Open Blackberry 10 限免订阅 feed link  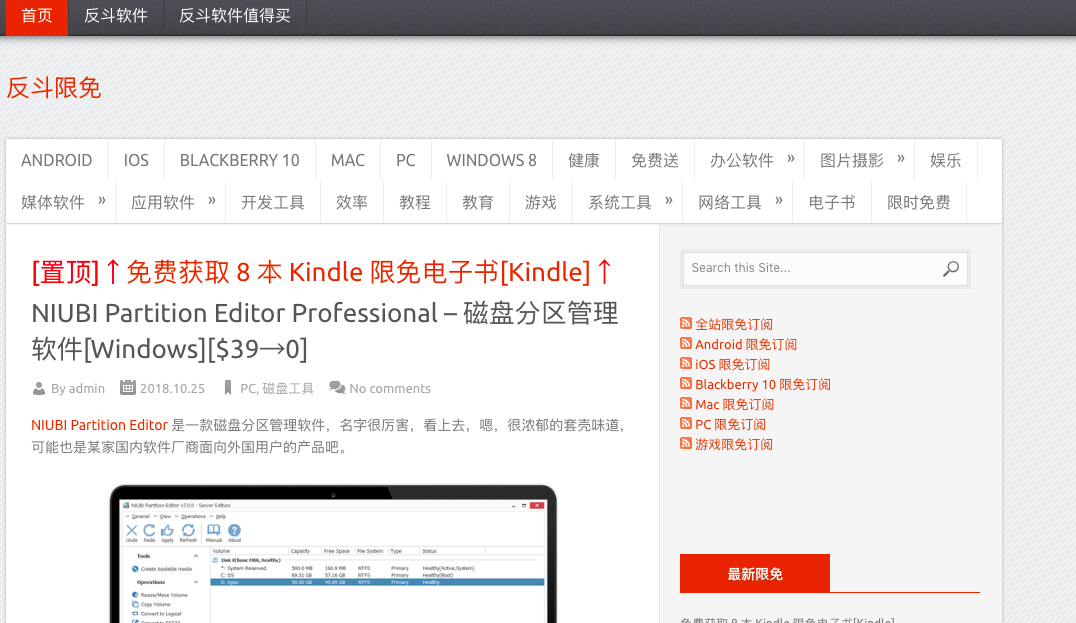click(762, 384)
